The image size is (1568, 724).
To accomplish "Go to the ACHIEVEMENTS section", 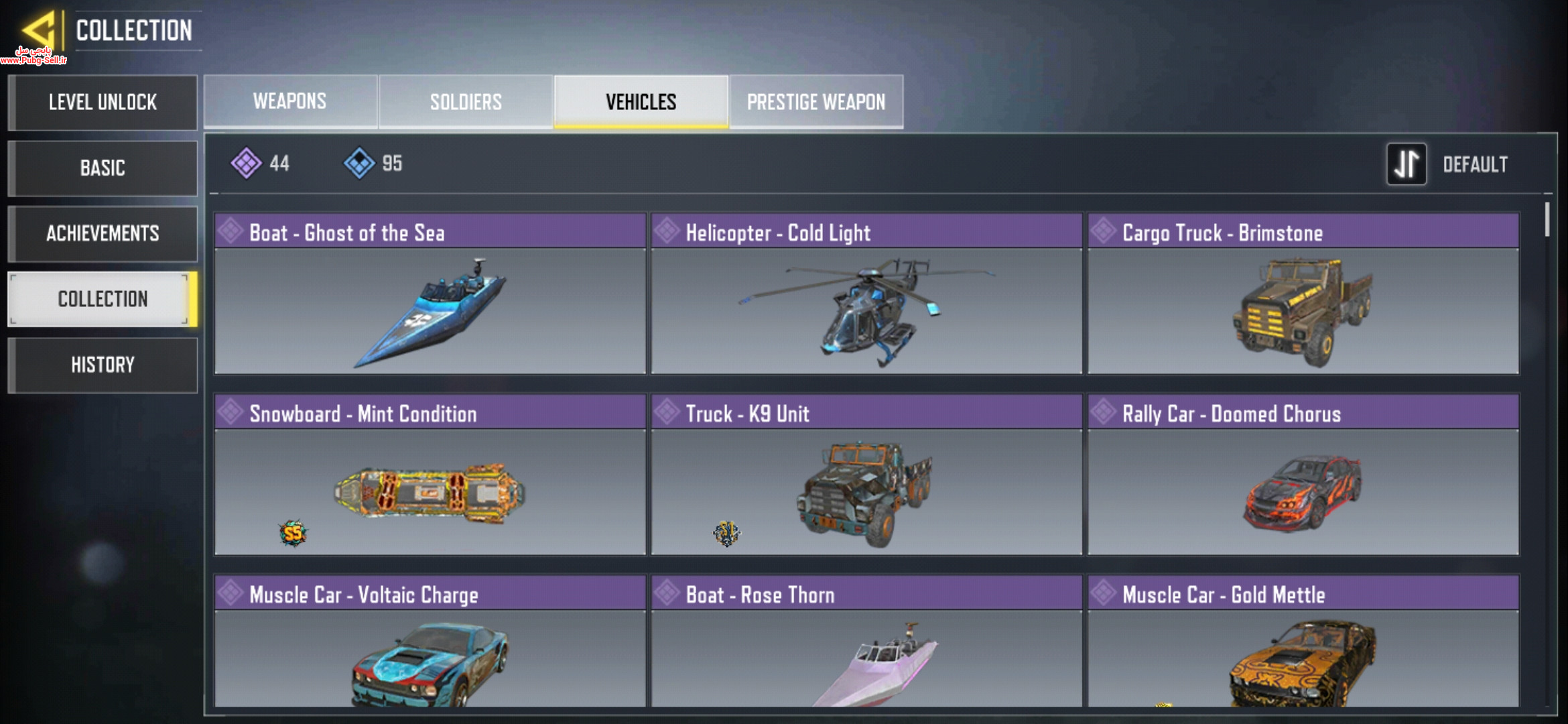I will click(x=103, y=233).
